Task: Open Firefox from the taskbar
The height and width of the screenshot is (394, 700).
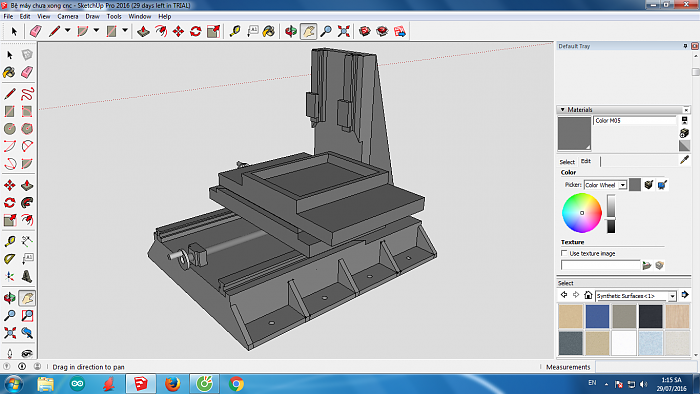Action: pos(172,384)
